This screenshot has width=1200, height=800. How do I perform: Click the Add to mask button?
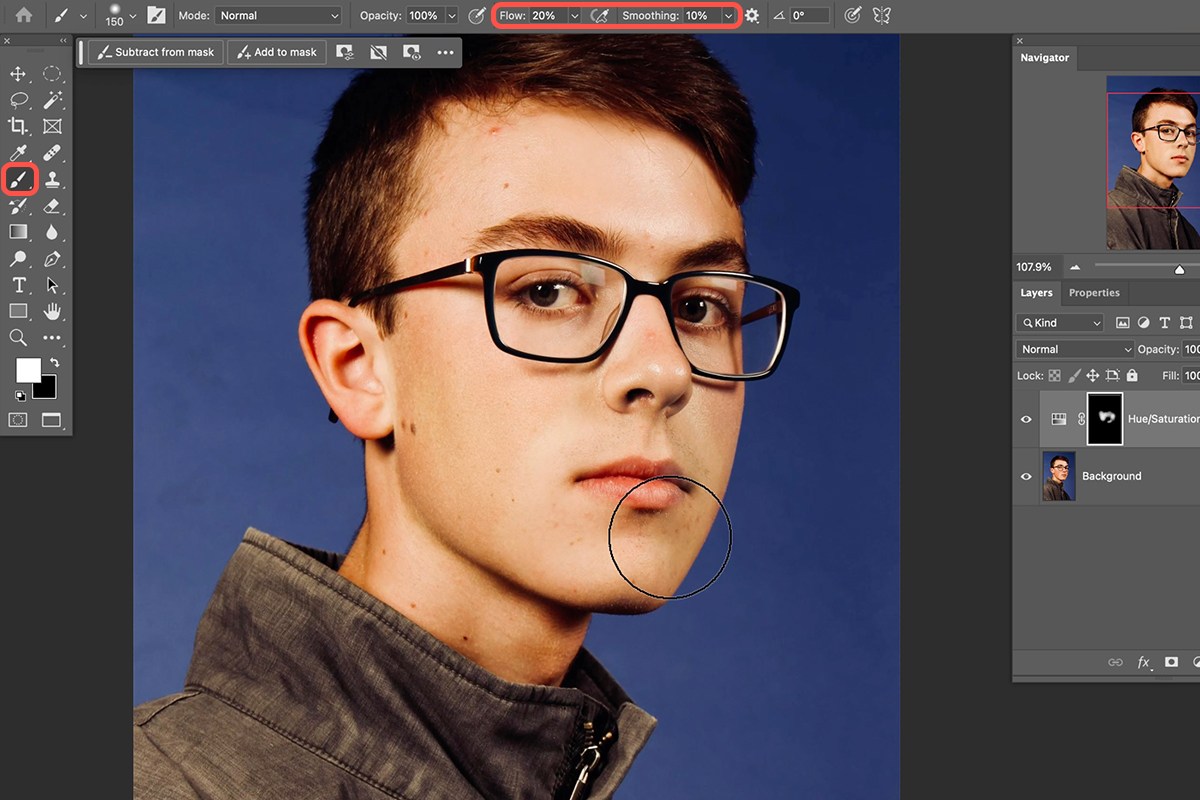click(276, 52)
